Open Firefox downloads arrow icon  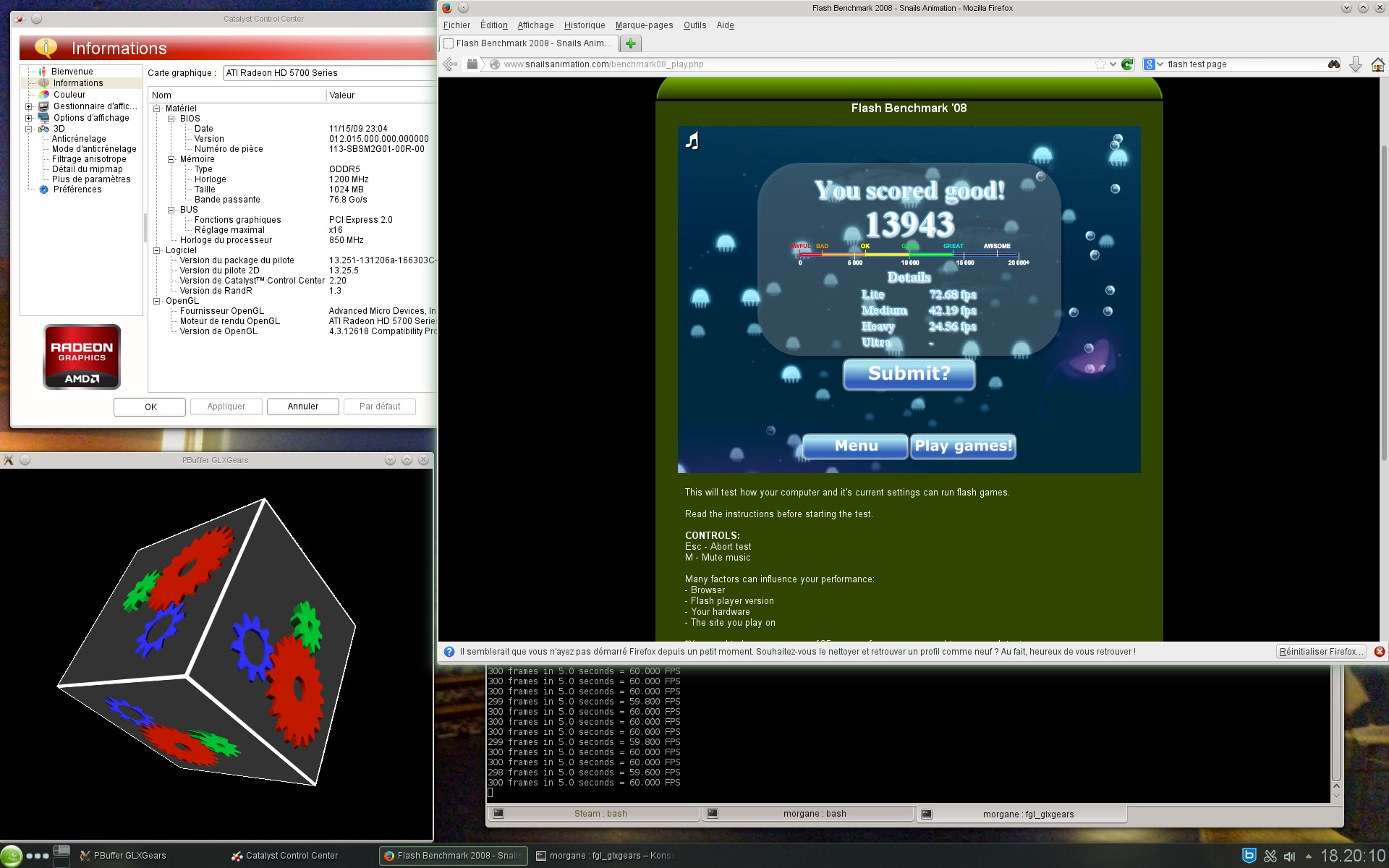click(x=1356, y=64)
